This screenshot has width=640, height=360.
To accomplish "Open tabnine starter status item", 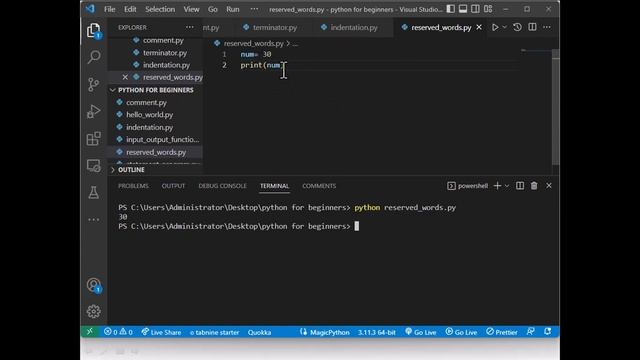I will [x=214, y=332].
